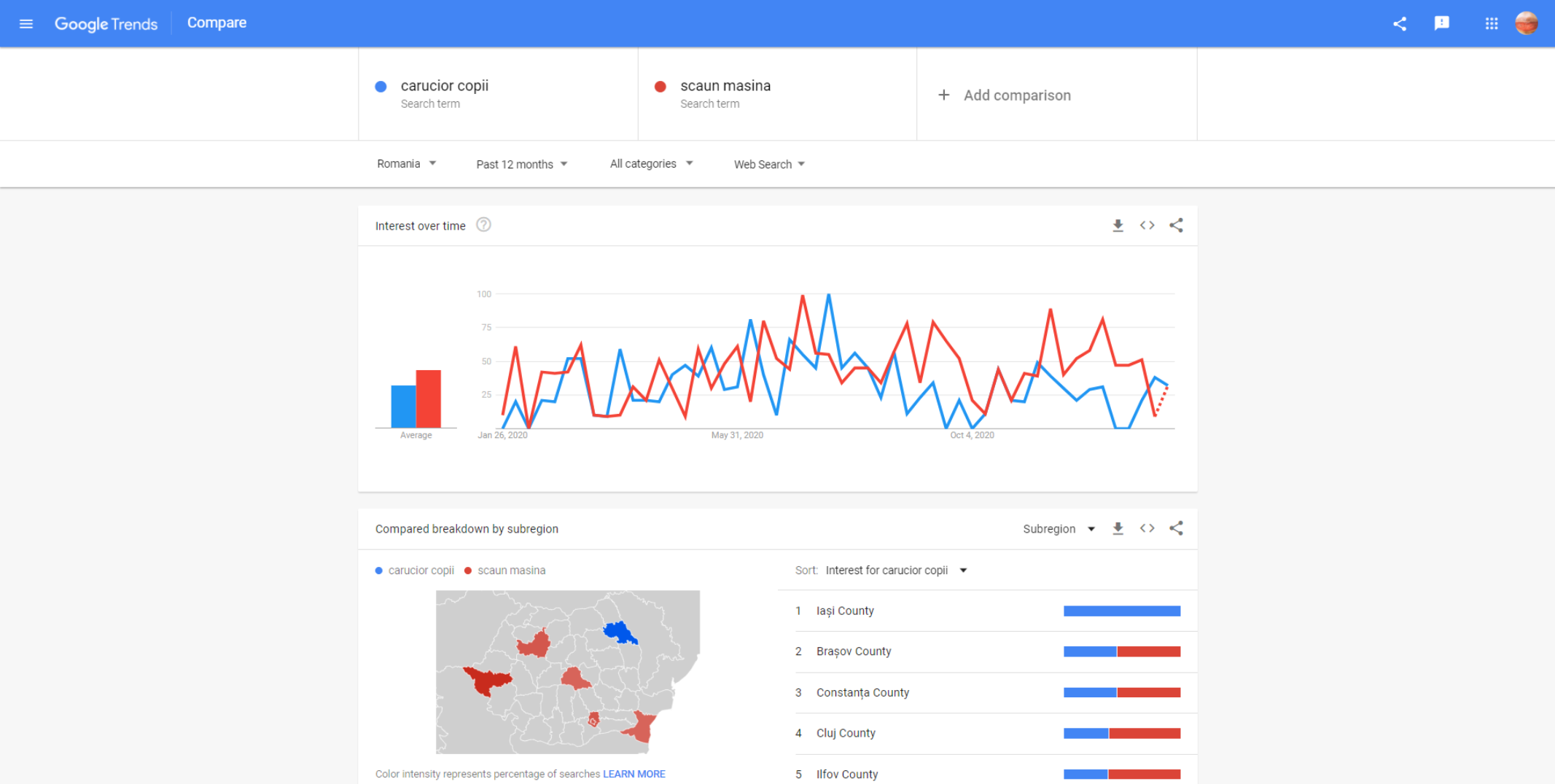Click Iași County interest bar

1122,611
